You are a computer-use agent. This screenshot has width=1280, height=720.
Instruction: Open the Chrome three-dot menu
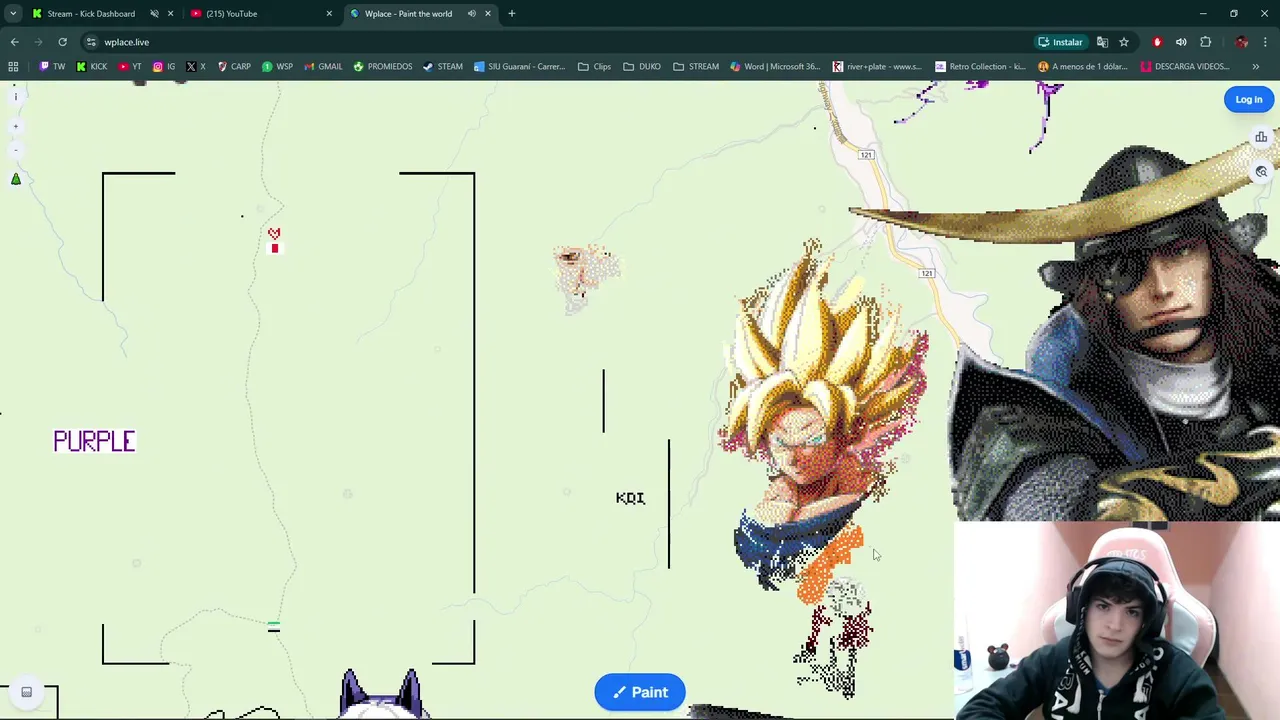click(x=1265, y=42)
